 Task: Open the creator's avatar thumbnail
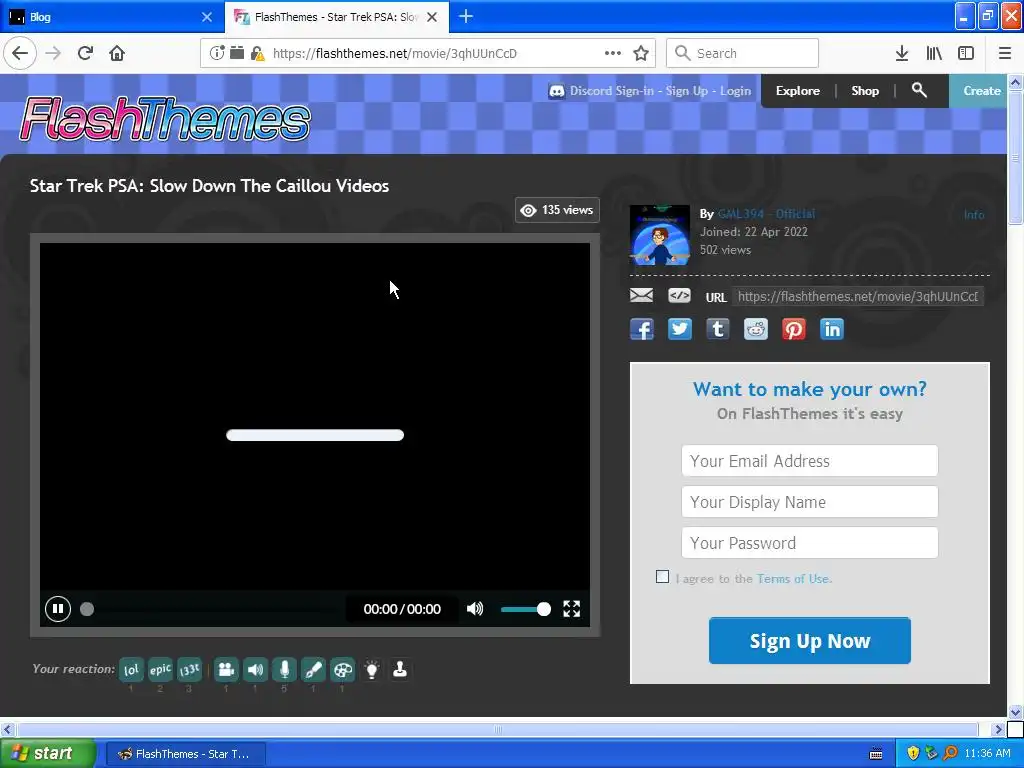(x=660, y=235)
